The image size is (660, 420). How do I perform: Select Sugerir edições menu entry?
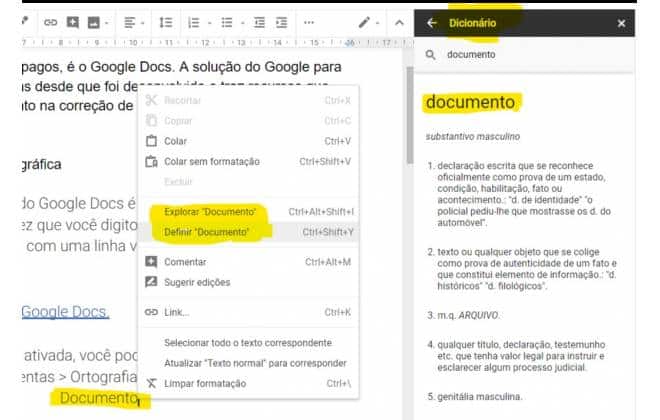(x=248, y=282)
